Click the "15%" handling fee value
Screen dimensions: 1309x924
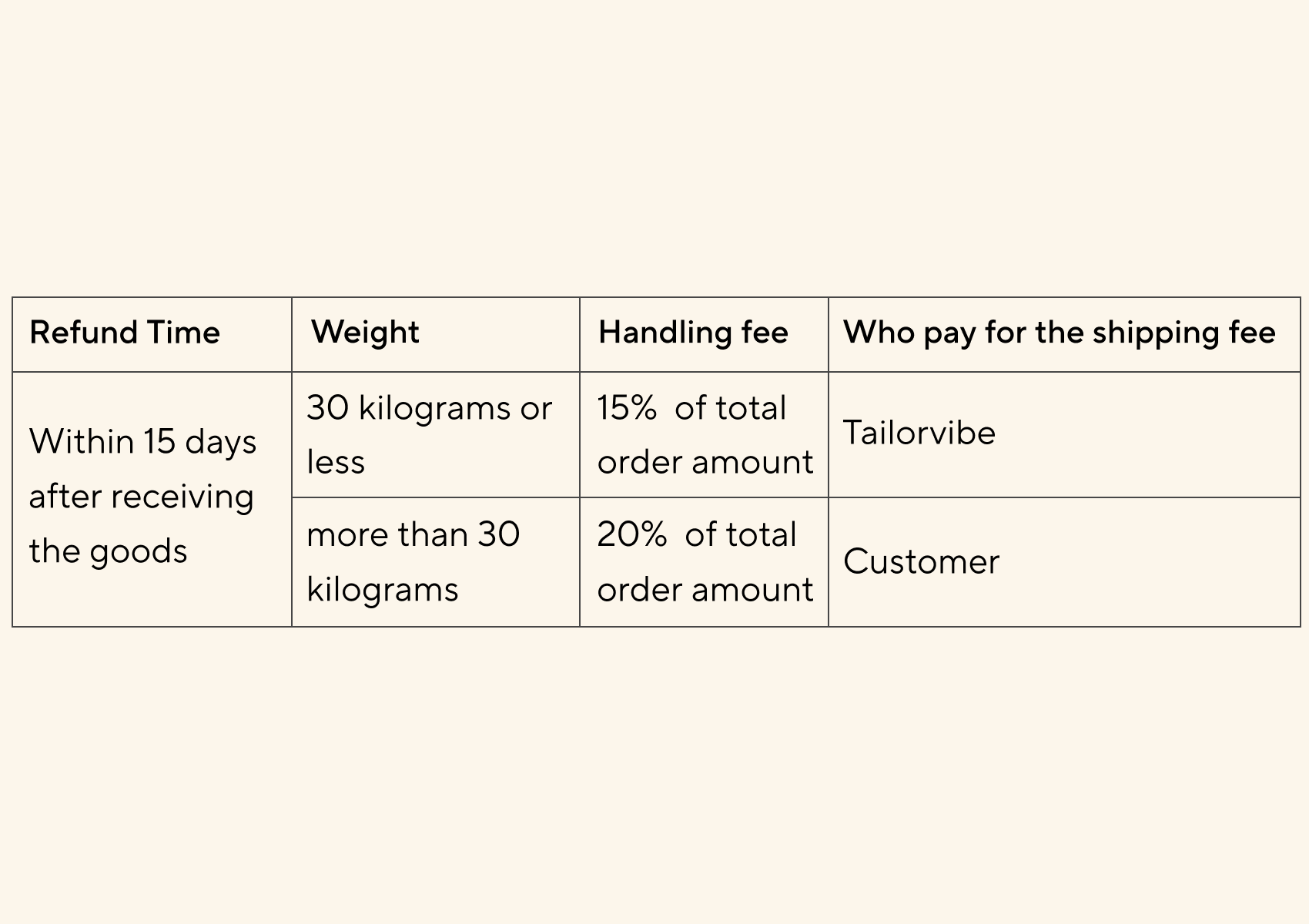point(626,408)
